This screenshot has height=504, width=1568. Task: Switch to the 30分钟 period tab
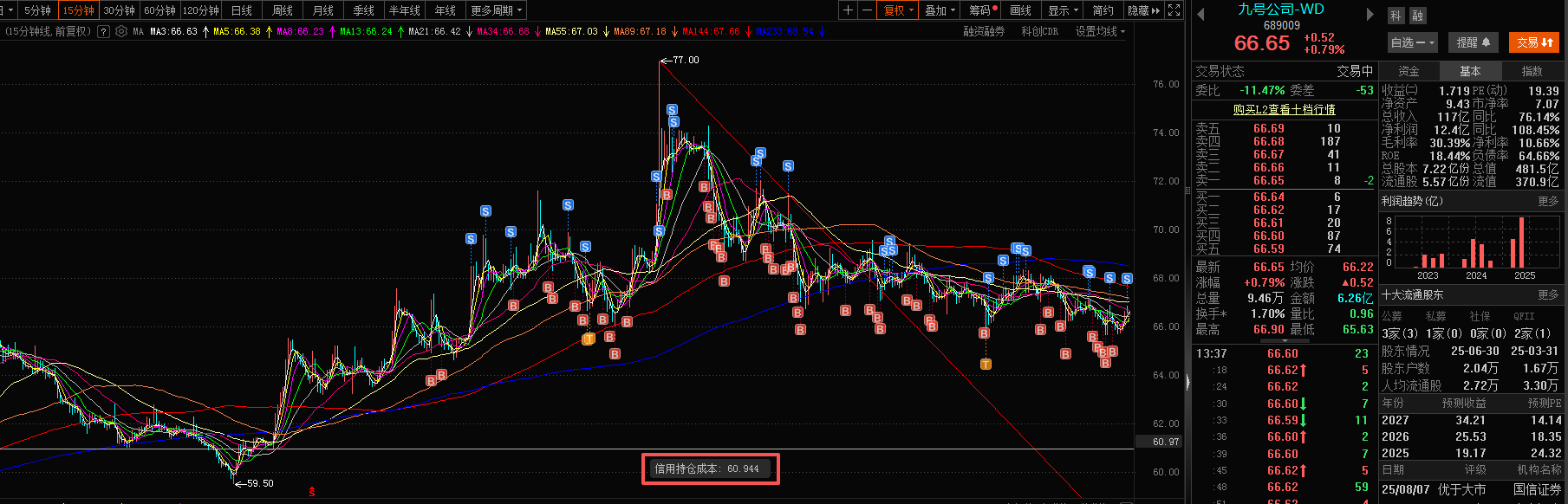coord(119,10)
